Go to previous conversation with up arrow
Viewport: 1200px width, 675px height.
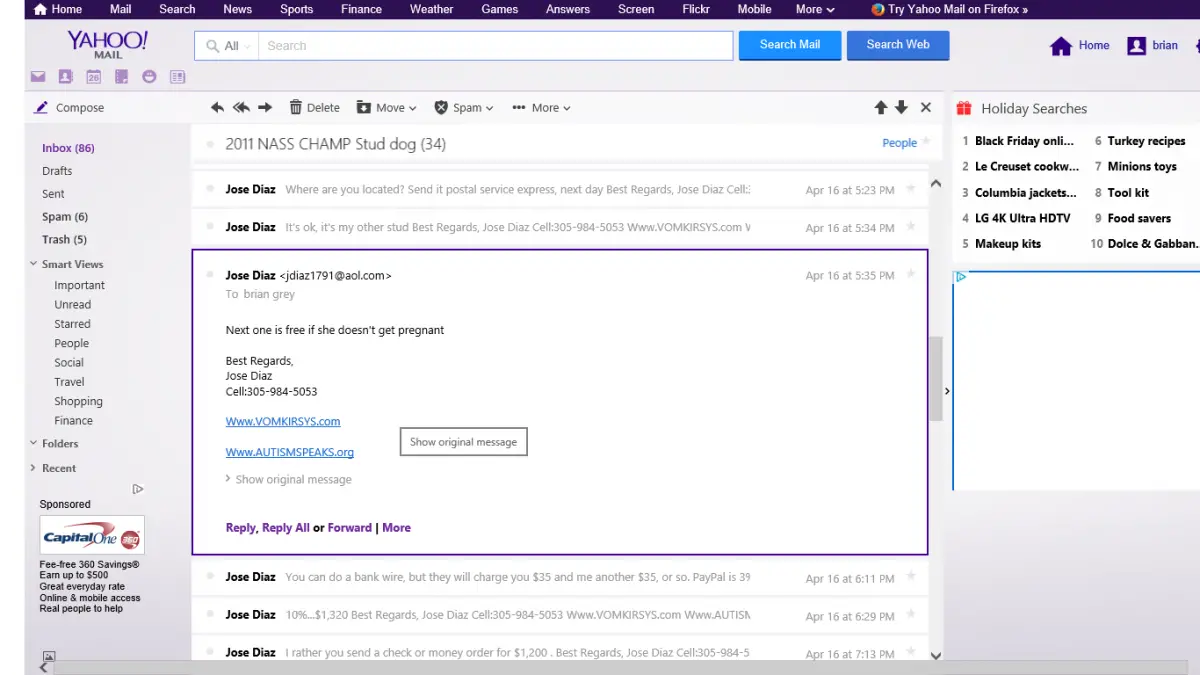pos(881,108)
